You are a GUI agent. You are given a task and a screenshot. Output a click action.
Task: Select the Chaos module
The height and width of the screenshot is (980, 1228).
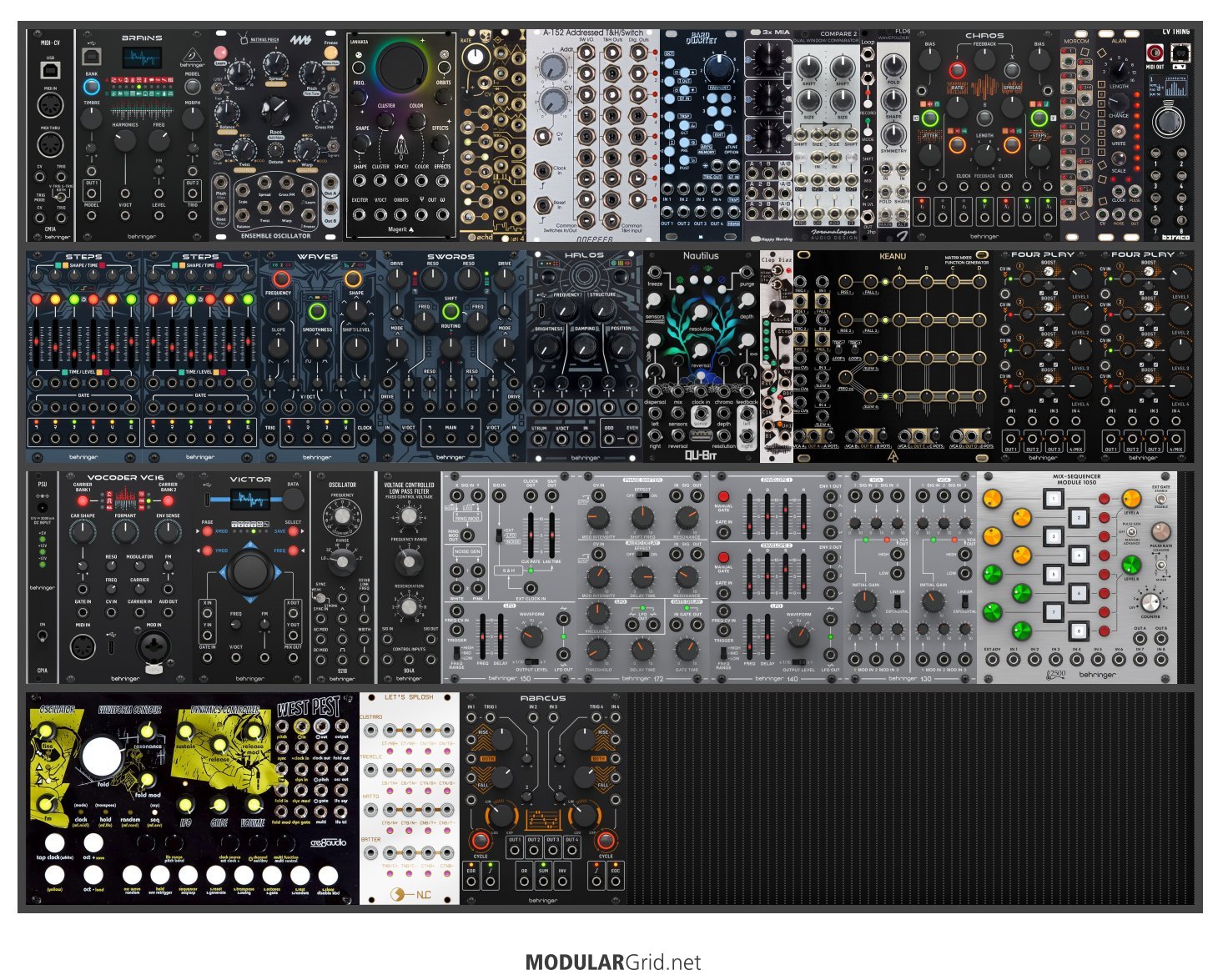pos(984,136)
